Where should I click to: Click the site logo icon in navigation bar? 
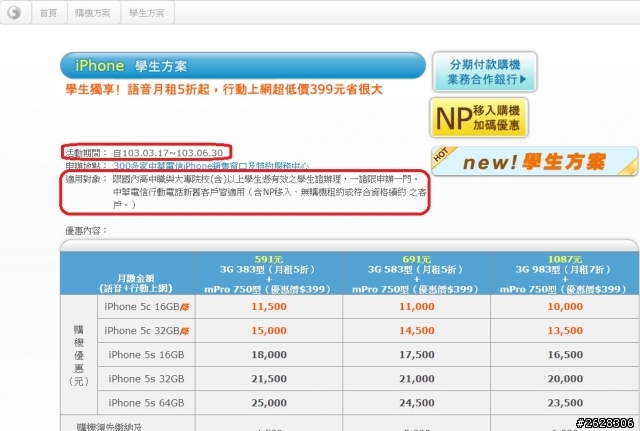14,13
